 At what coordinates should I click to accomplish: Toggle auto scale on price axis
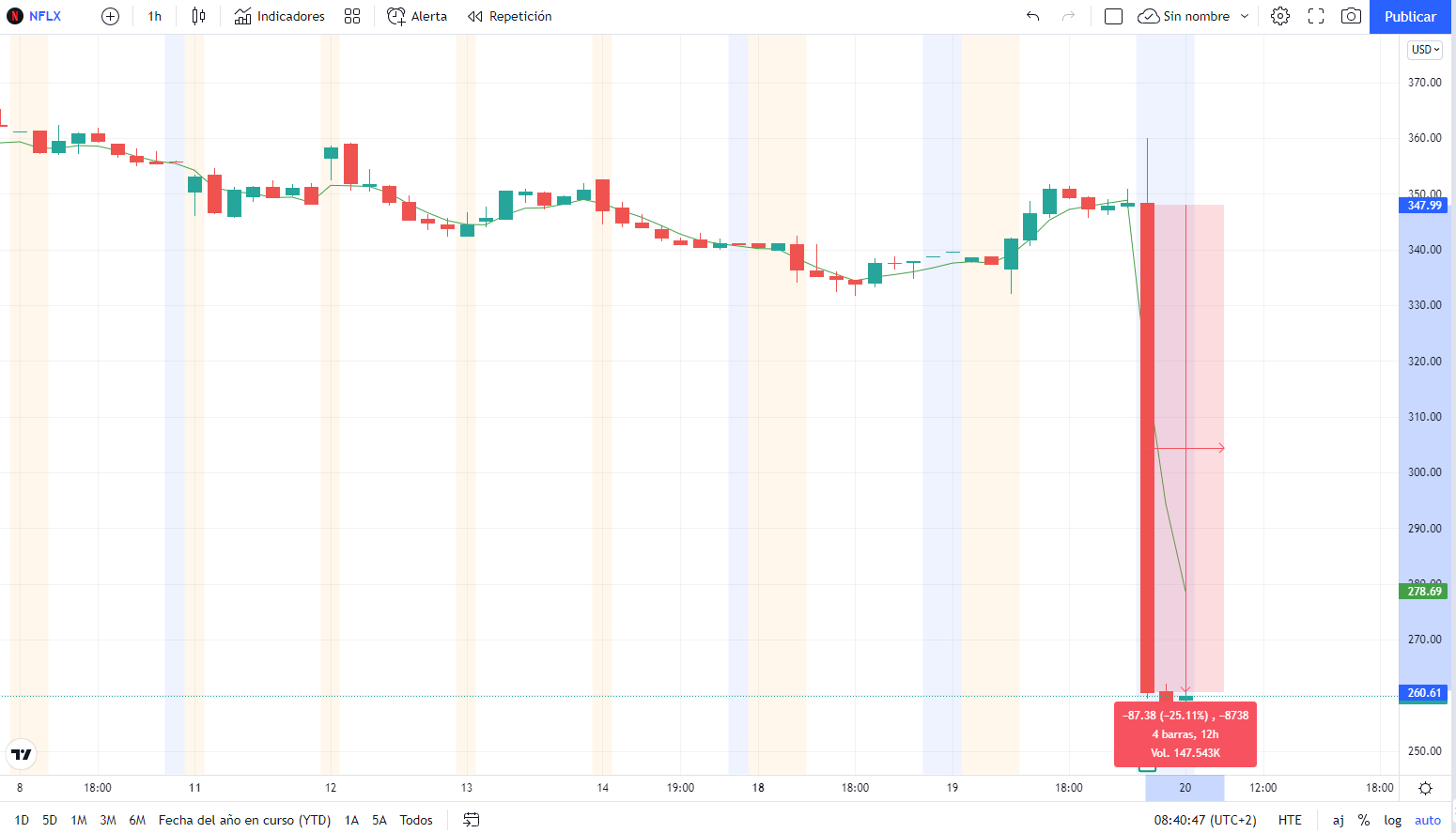click(1428, 820)
